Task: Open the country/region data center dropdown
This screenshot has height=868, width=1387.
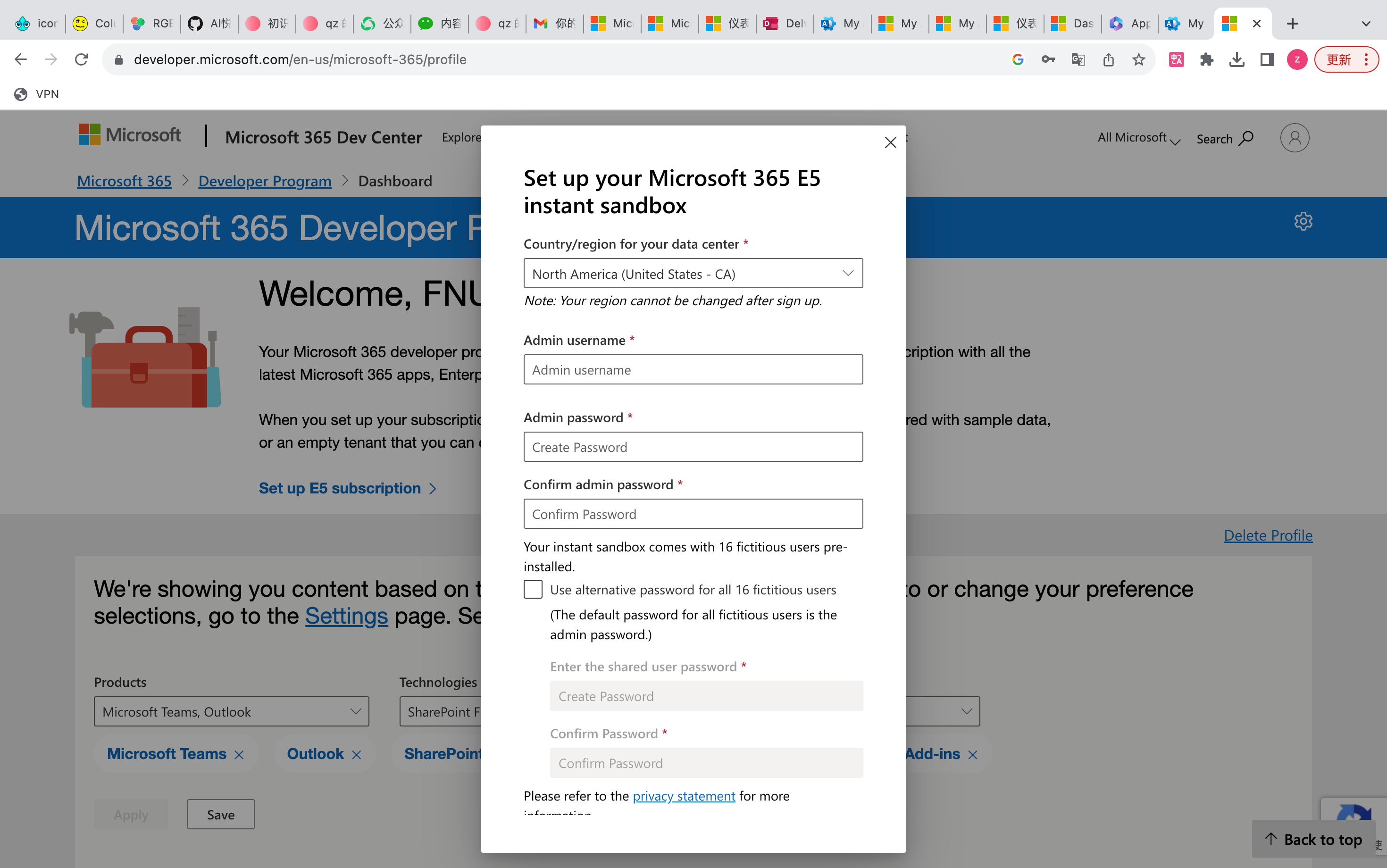Action: pos(693,274)
